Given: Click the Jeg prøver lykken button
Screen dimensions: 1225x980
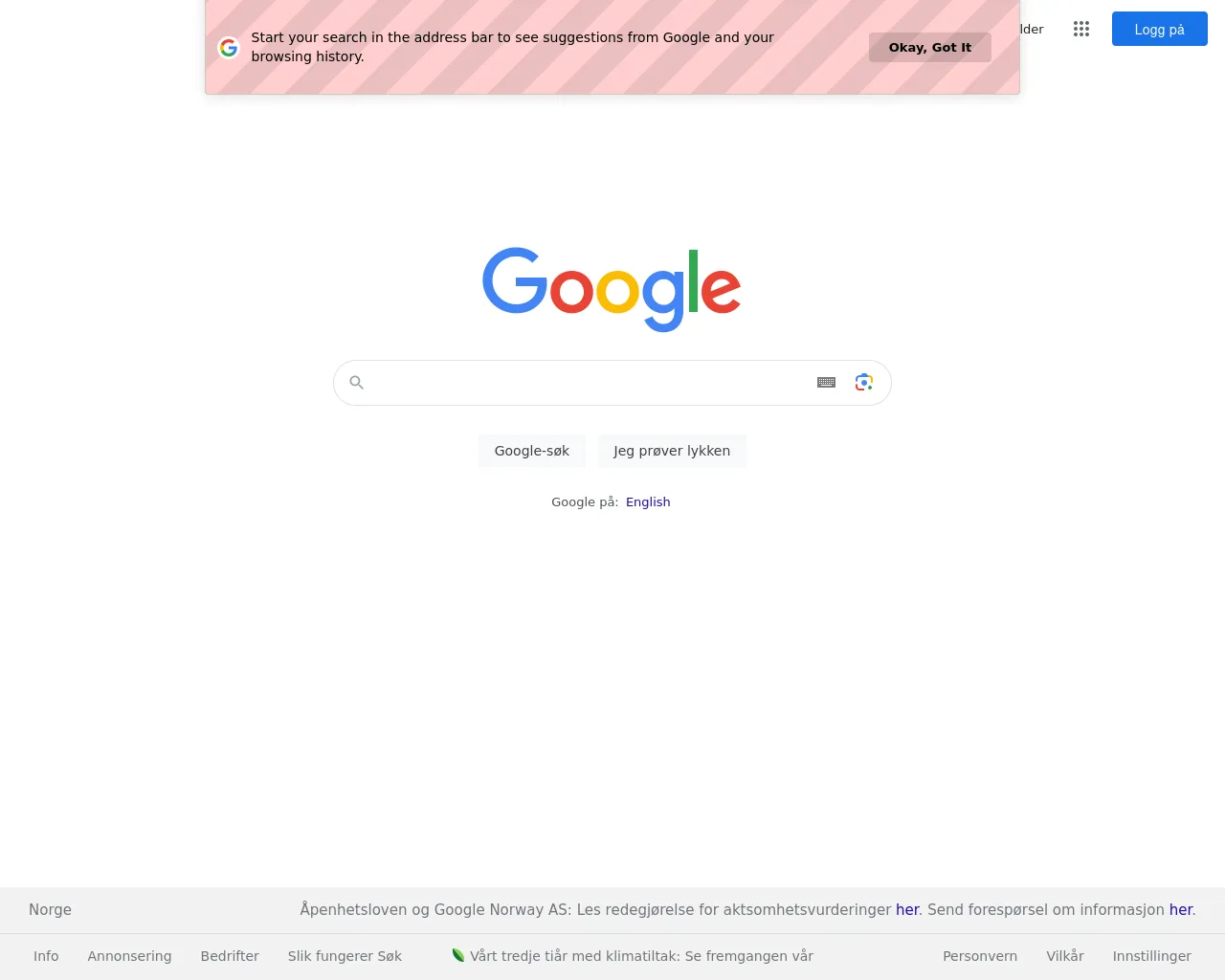Looking at the screenshot, I should click(672, 451).
